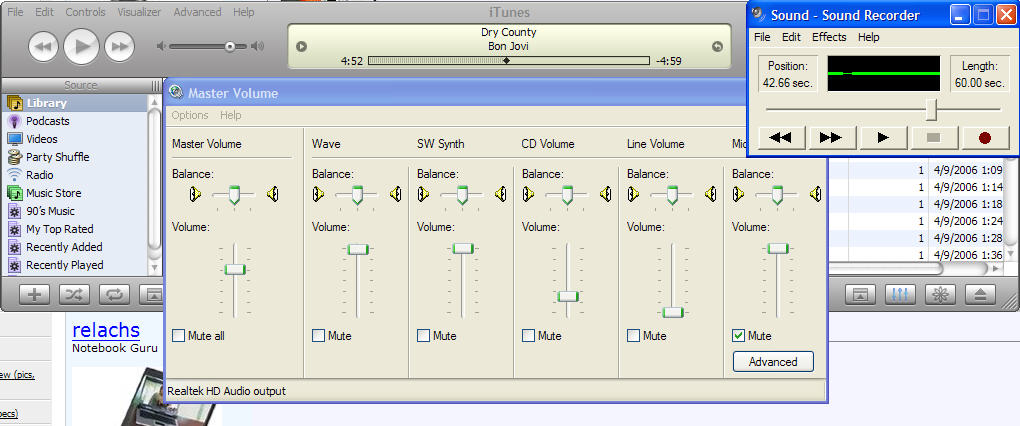Click the Sound Recorder title bar icon
The image size is (1020, 426).
click(x=758, y=14)
